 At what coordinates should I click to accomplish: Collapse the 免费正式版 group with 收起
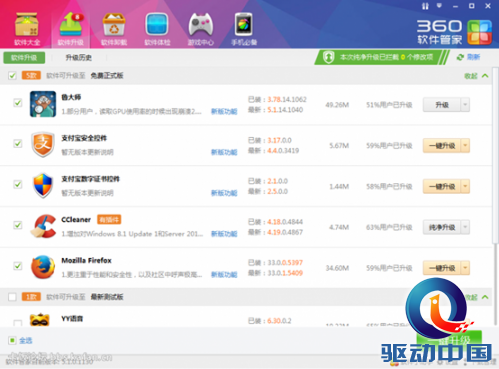click(476, 76)
